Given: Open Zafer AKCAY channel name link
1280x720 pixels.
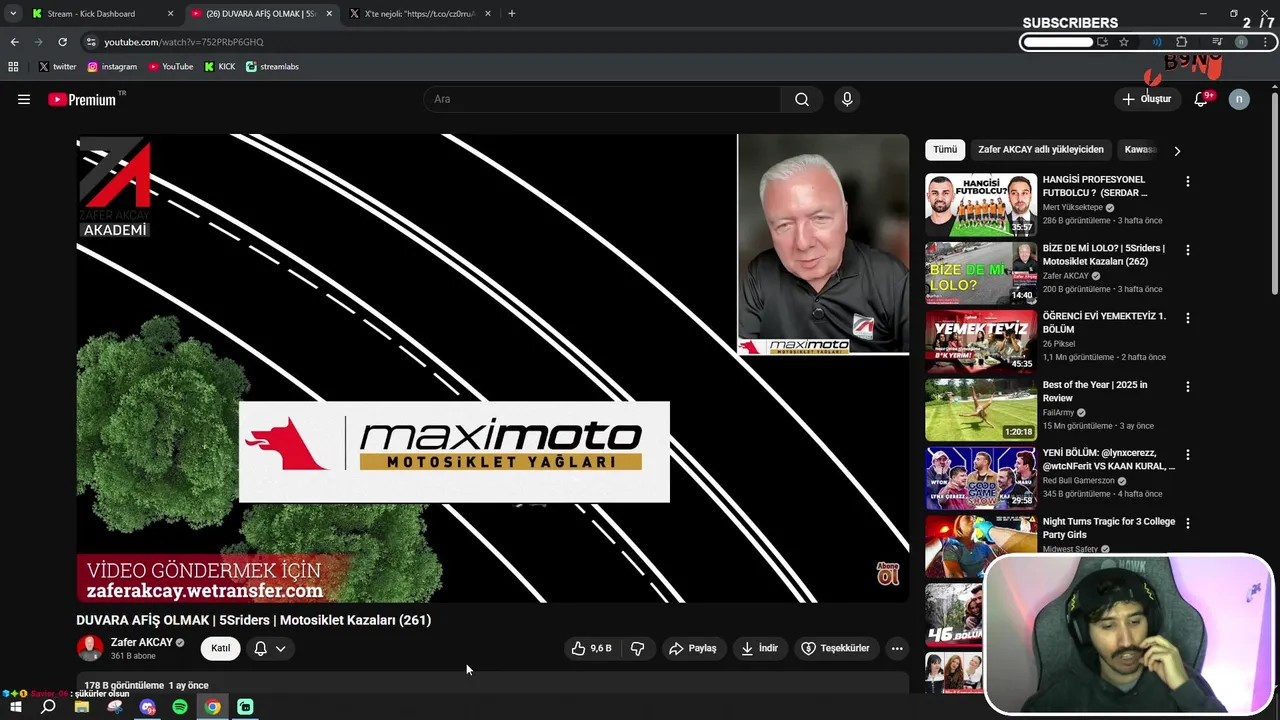Looking at the screenshot, I should click(x=142, y=642).
